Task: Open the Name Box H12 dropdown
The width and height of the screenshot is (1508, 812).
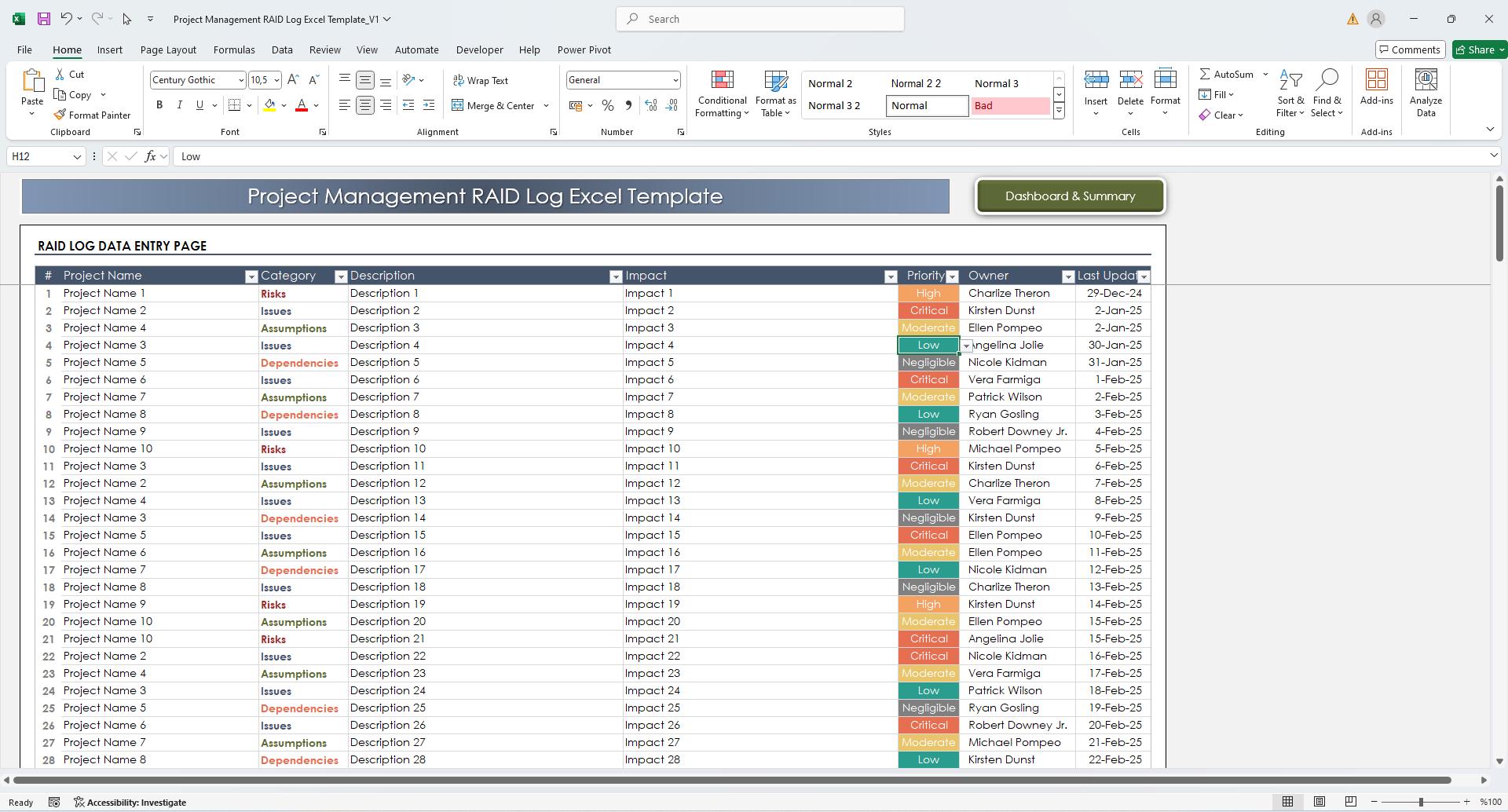Action: (77, 157)
